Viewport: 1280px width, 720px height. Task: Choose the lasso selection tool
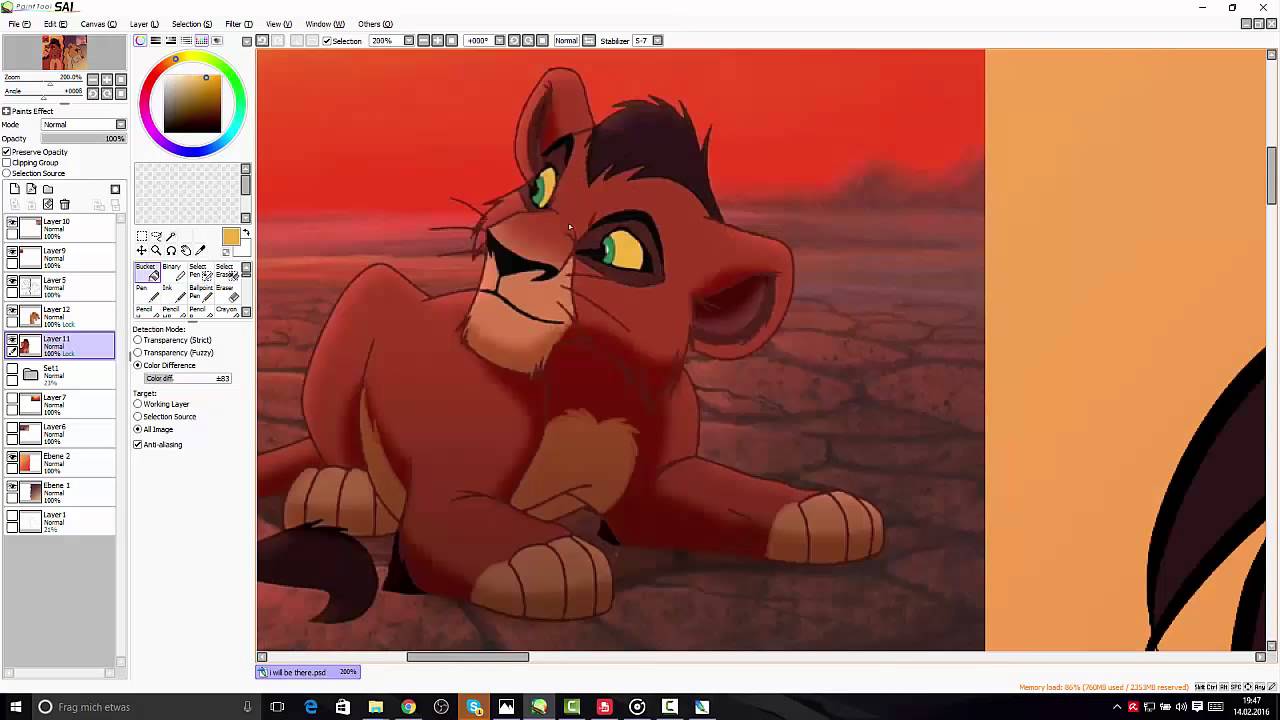click(156, 236)
